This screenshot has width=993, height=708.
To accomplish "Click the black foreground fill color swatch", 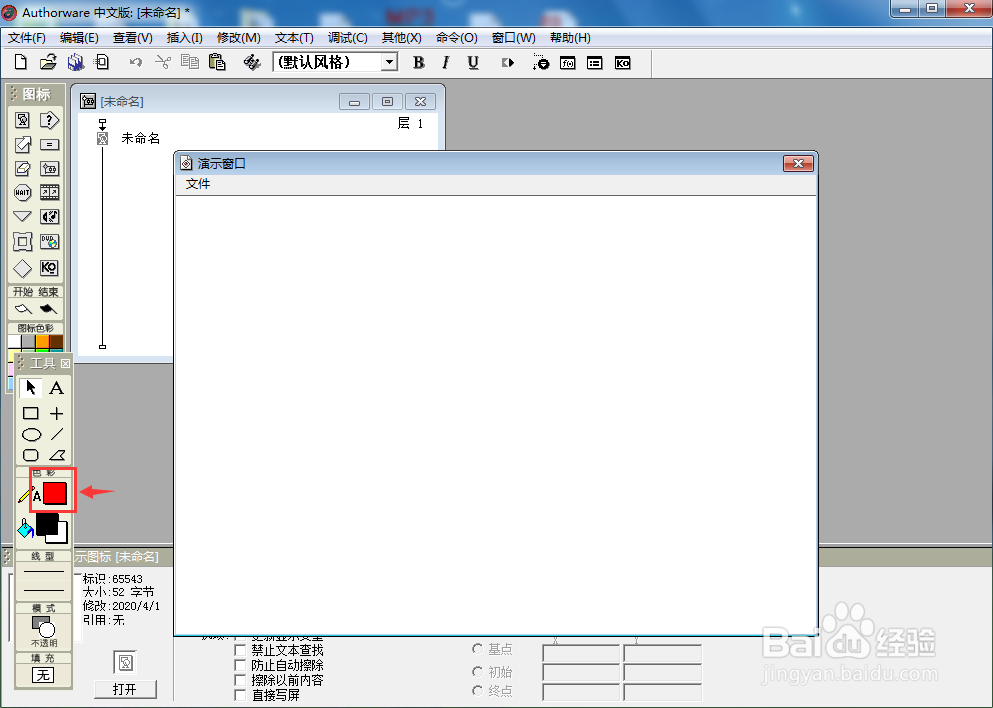I will coord(47,524).
